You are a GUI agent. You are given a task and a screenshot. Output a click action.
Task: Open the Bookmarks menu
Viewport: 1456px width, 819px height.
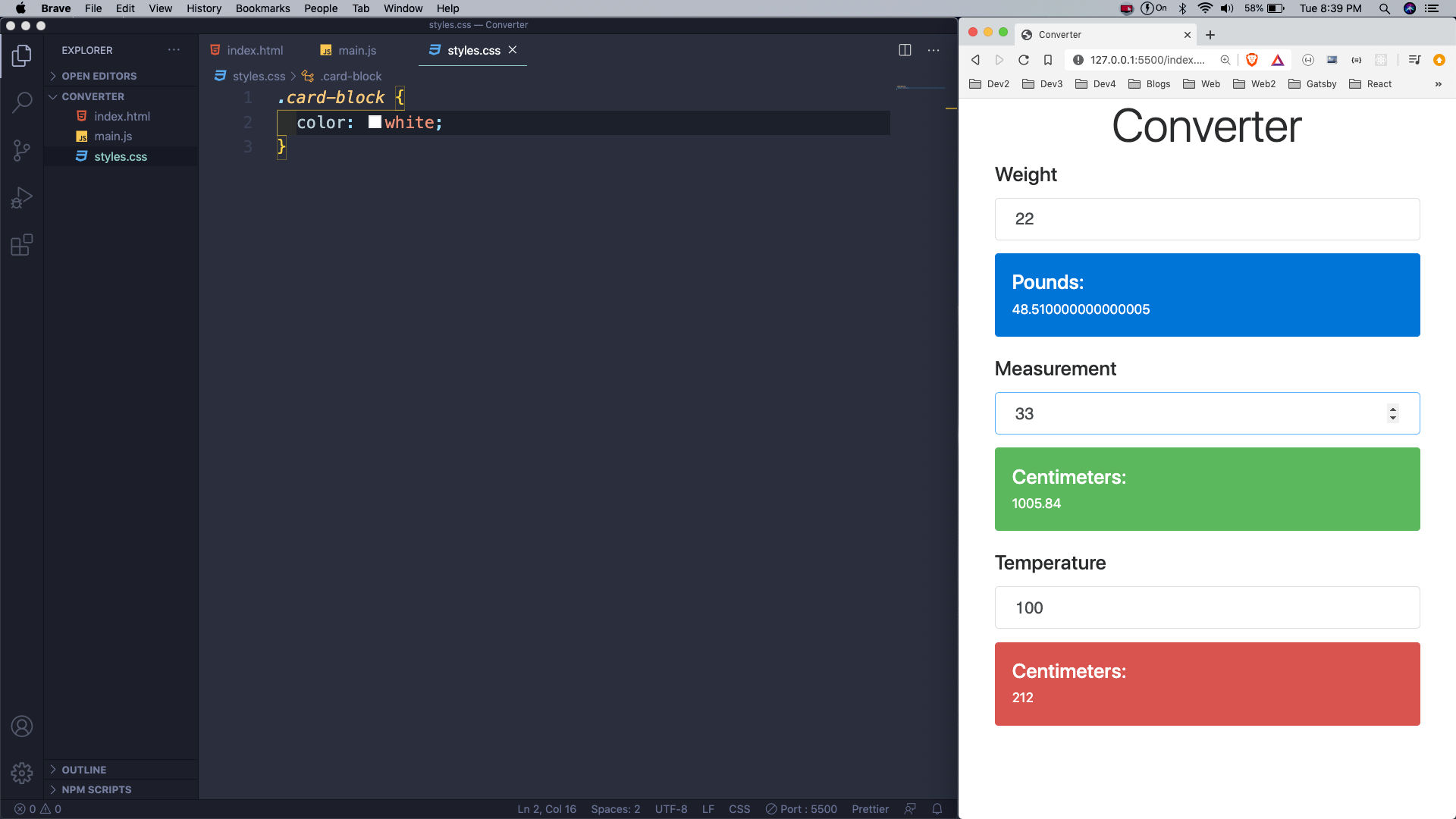coord(262,8)
